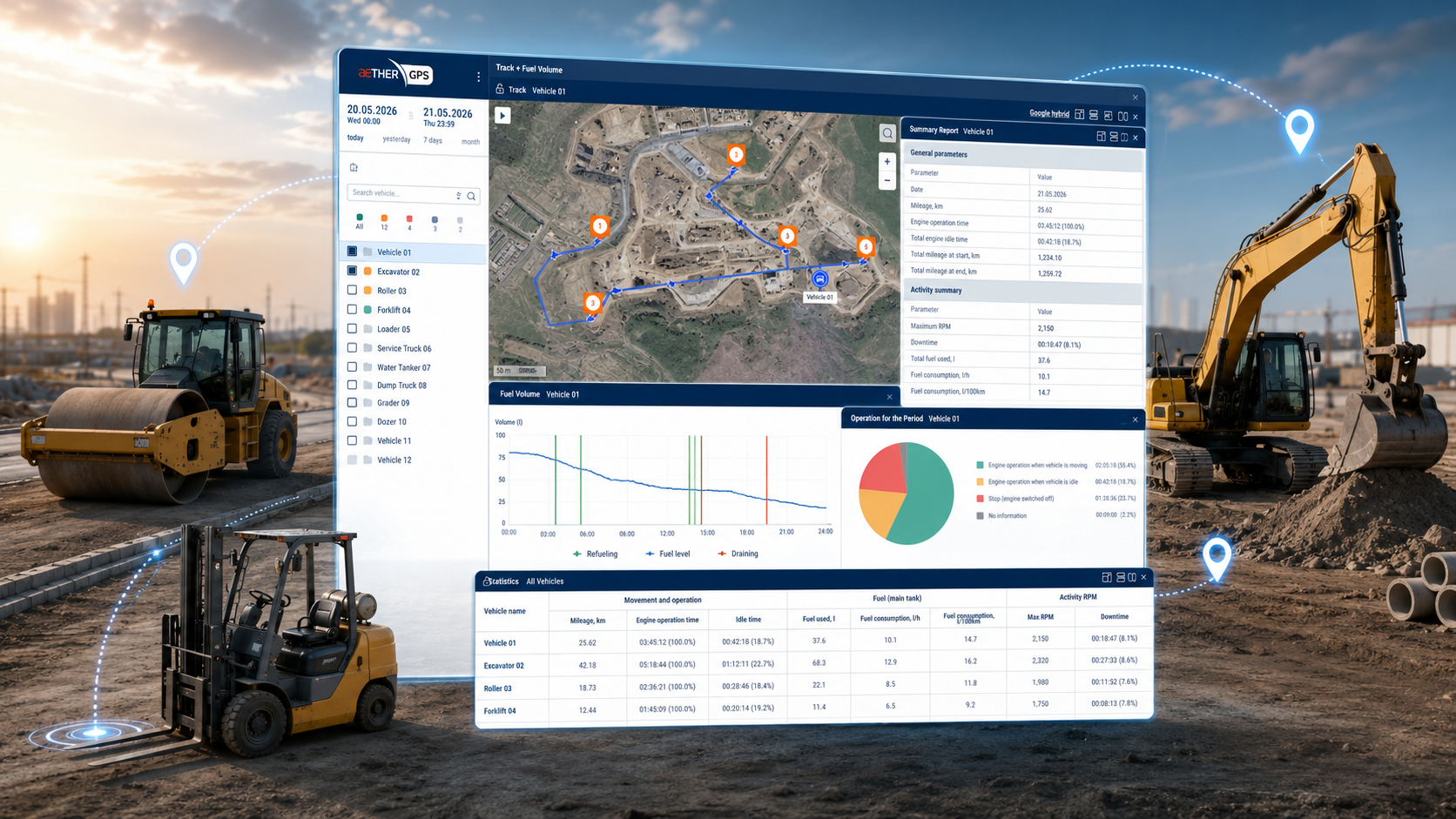Select the yesterday period tab
This screenshot has height=819, width=1456.
[396, 139]
